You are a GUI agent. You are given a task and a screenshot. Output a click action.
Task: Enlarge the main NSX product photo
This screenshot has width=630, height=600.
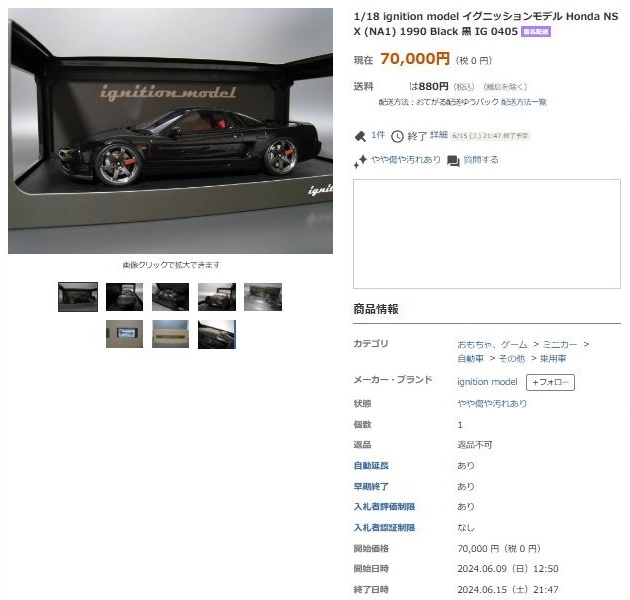pyautogui.click(x=170, y=131)
